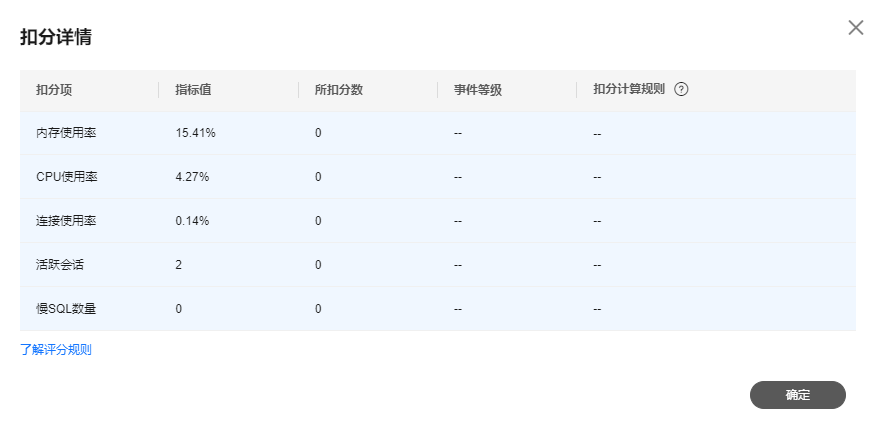Click the 事件等级 column header

478,89
